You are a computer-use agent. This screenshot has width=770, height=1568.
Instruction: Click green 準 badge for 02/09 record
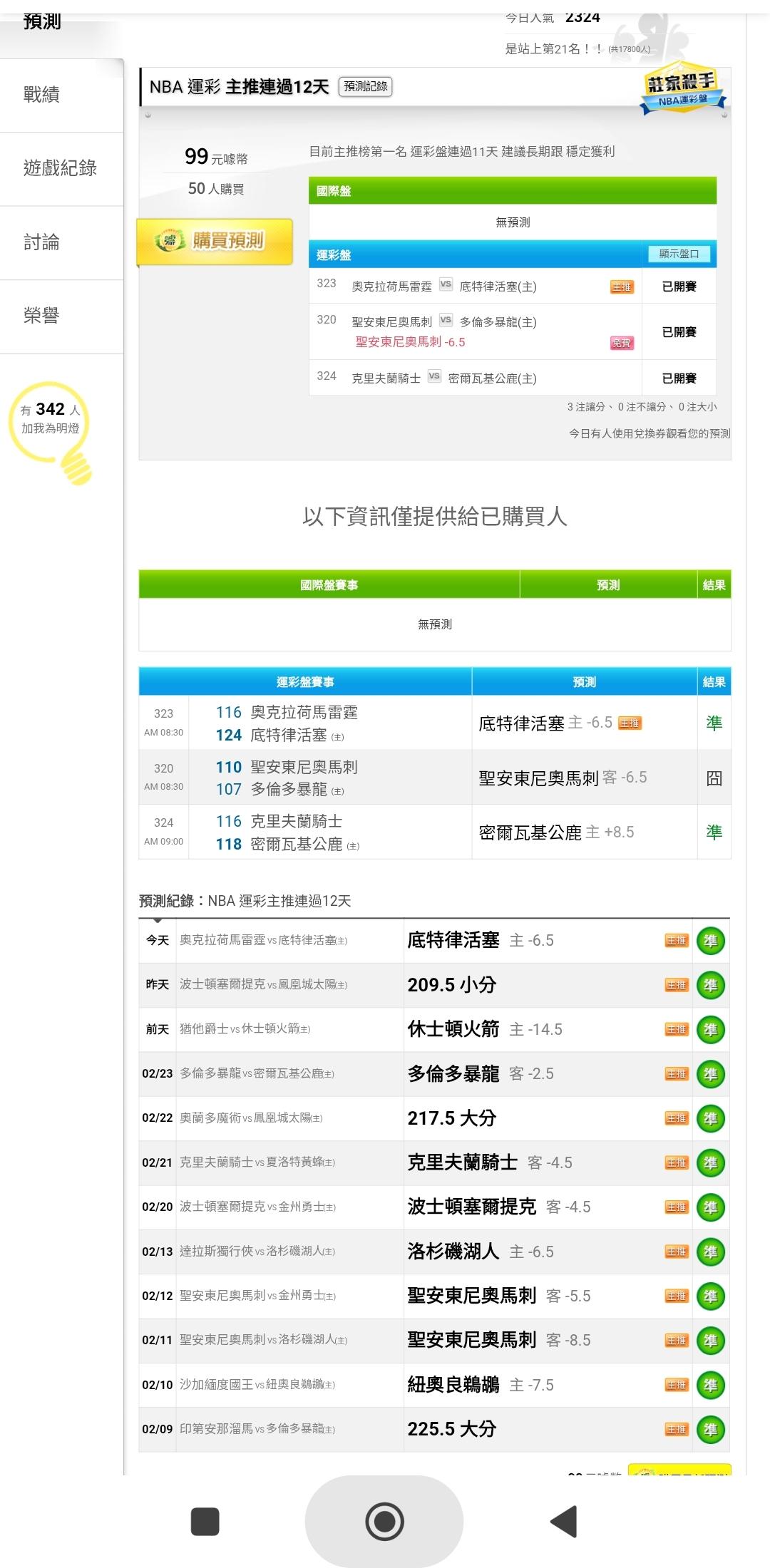click(710, 1429)
